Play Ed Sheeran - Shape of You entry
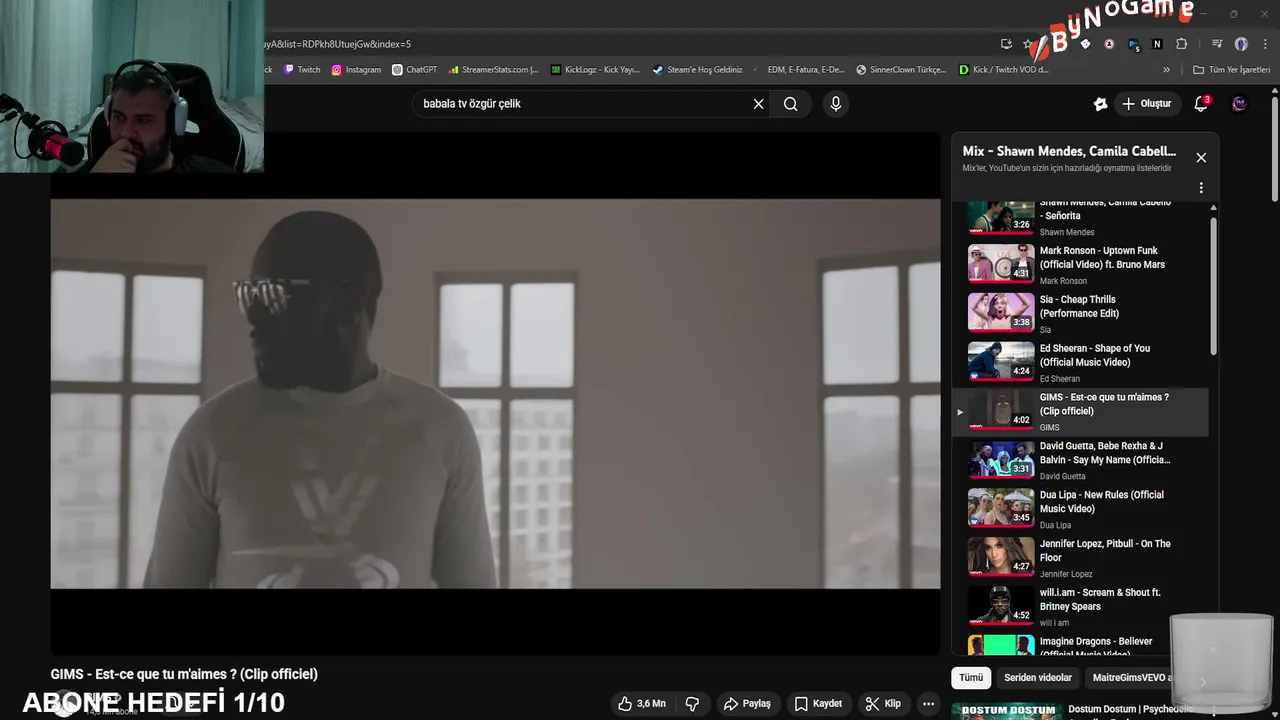 (1080, 363)
